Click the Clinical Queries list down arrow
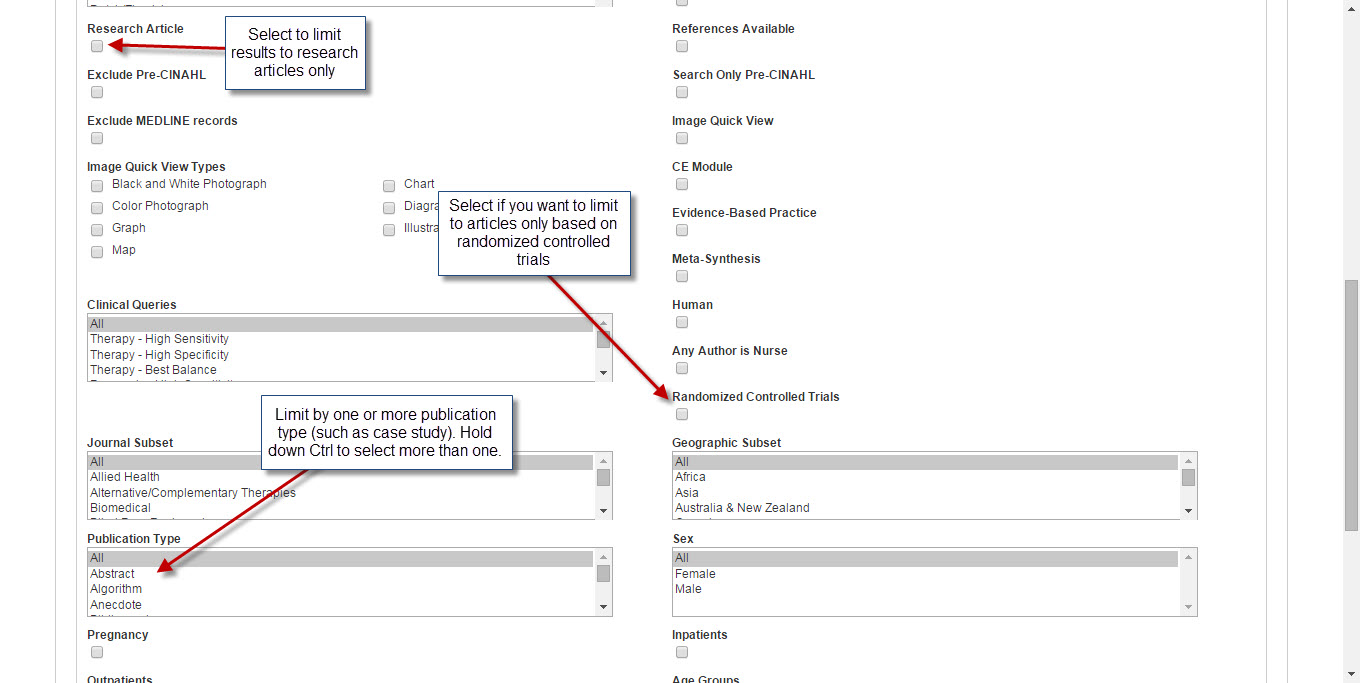1360x683 pixels. click(603, 373)
